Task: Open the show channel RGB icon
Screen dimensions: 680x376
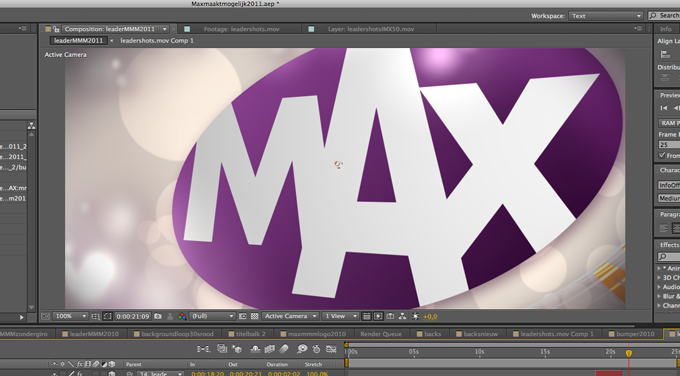Action: tap(182, 316)
